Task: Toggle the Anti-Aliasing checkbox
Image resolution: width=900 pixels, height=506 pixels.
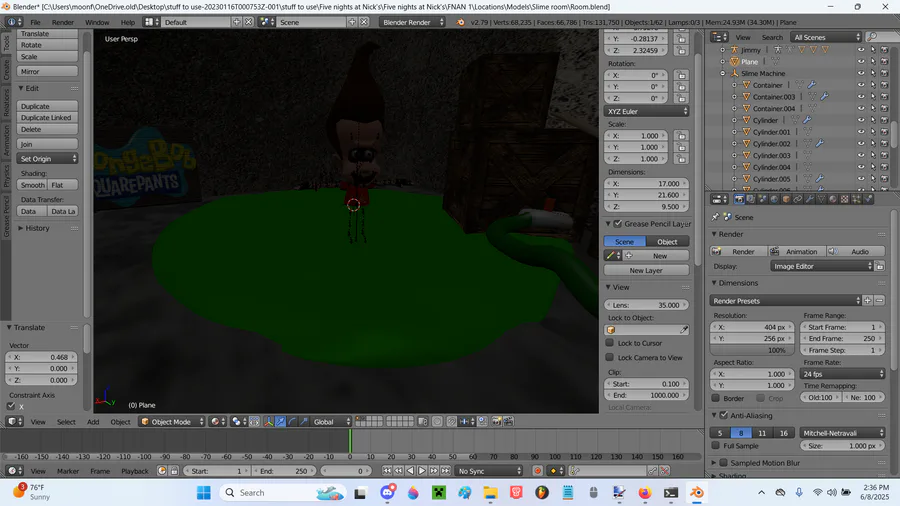Action: point(724,415)
